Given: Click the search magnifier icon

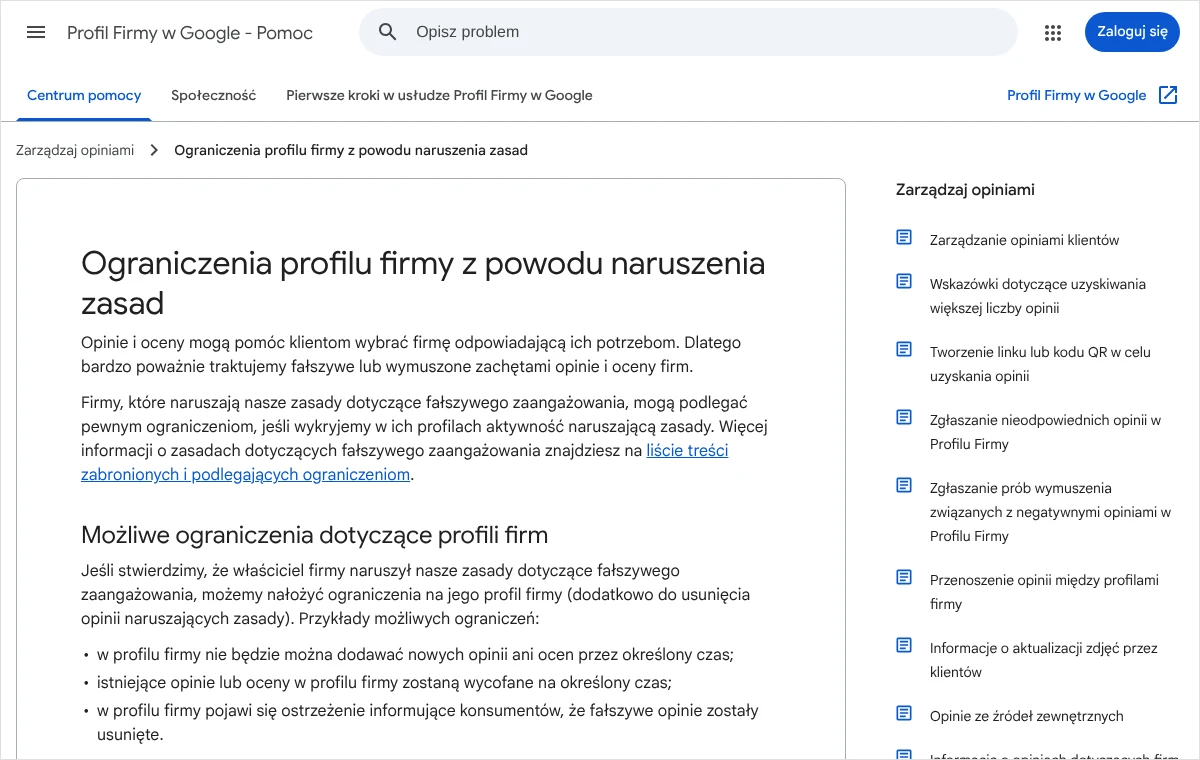Looking at the screenshot, I should (x=388, y=32).
